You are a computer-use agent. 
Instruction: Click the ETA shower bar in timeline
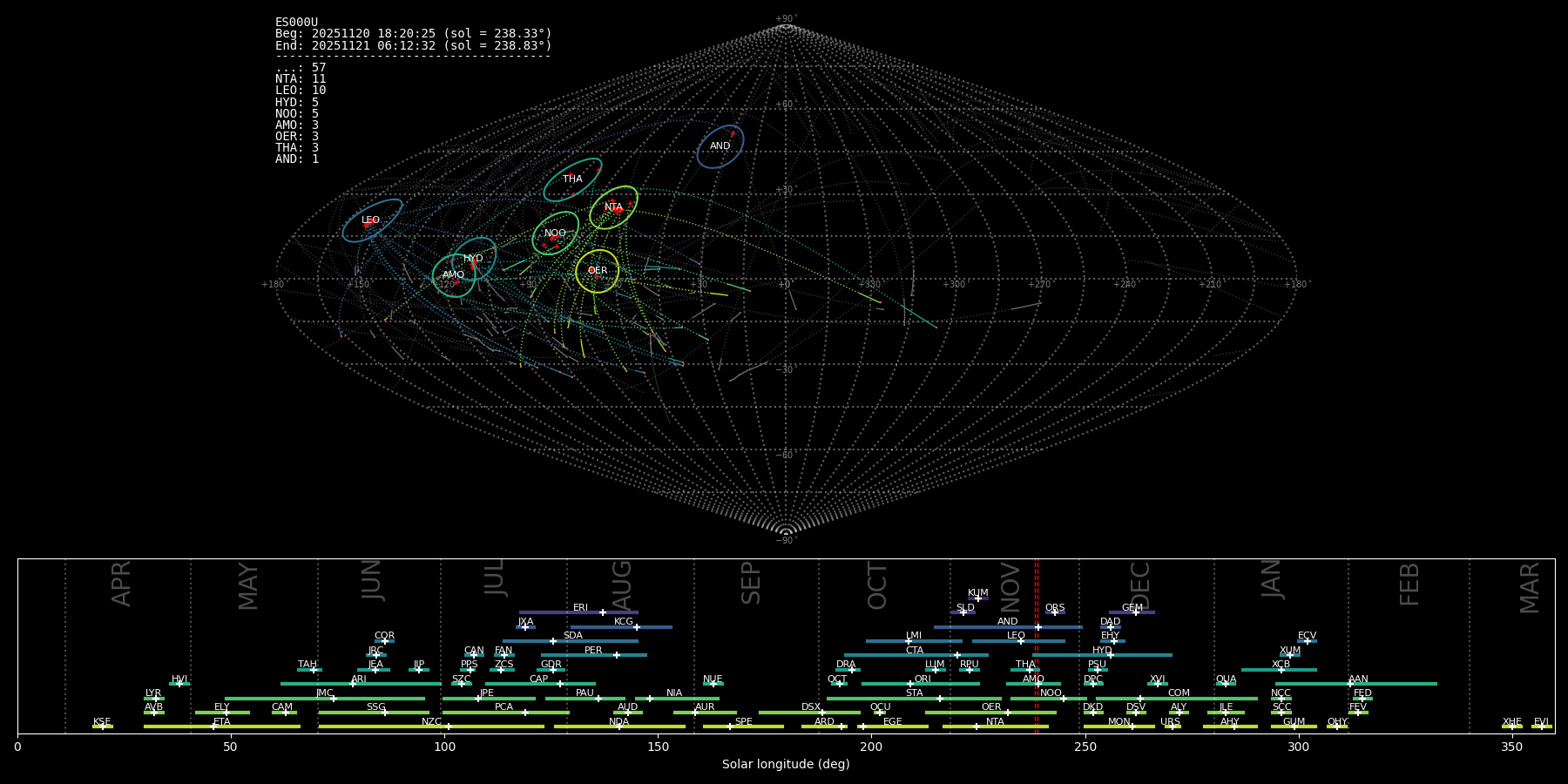(222, 727)
